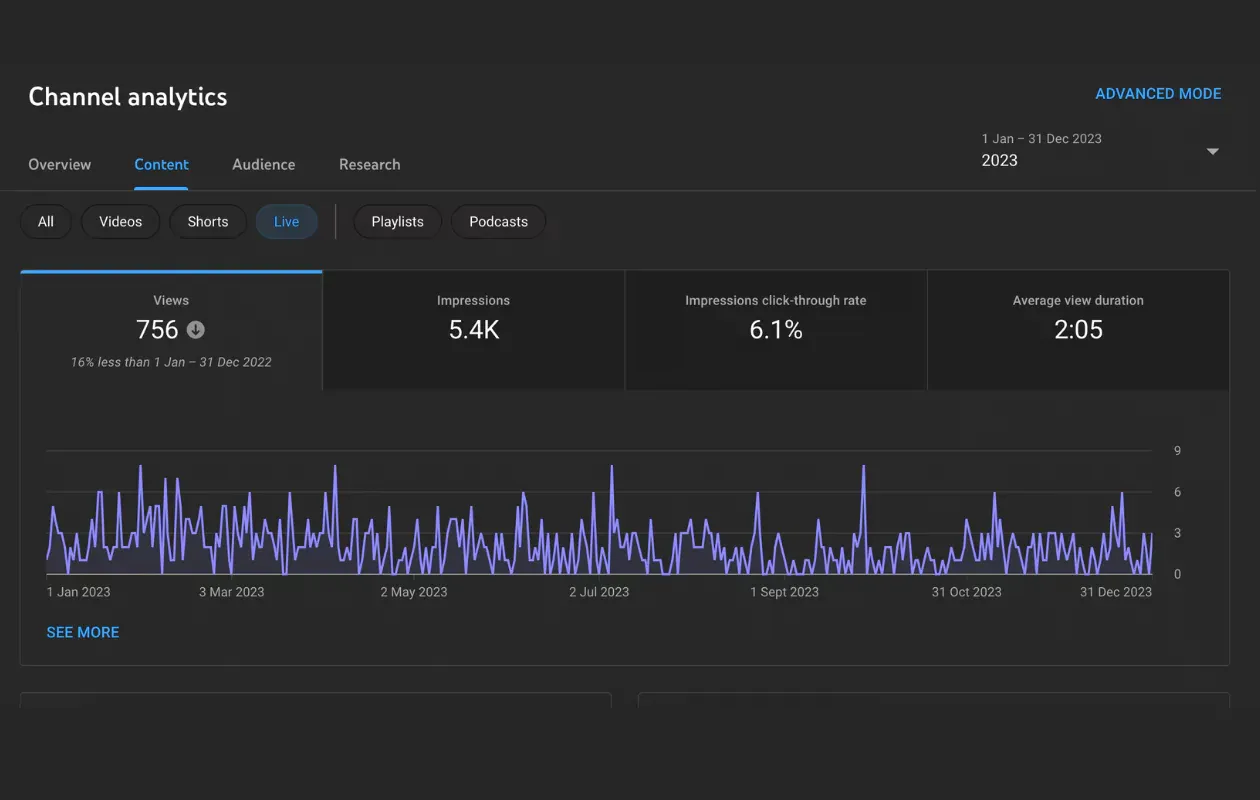Select the Impressions metric card

click(x=474, y=330)
